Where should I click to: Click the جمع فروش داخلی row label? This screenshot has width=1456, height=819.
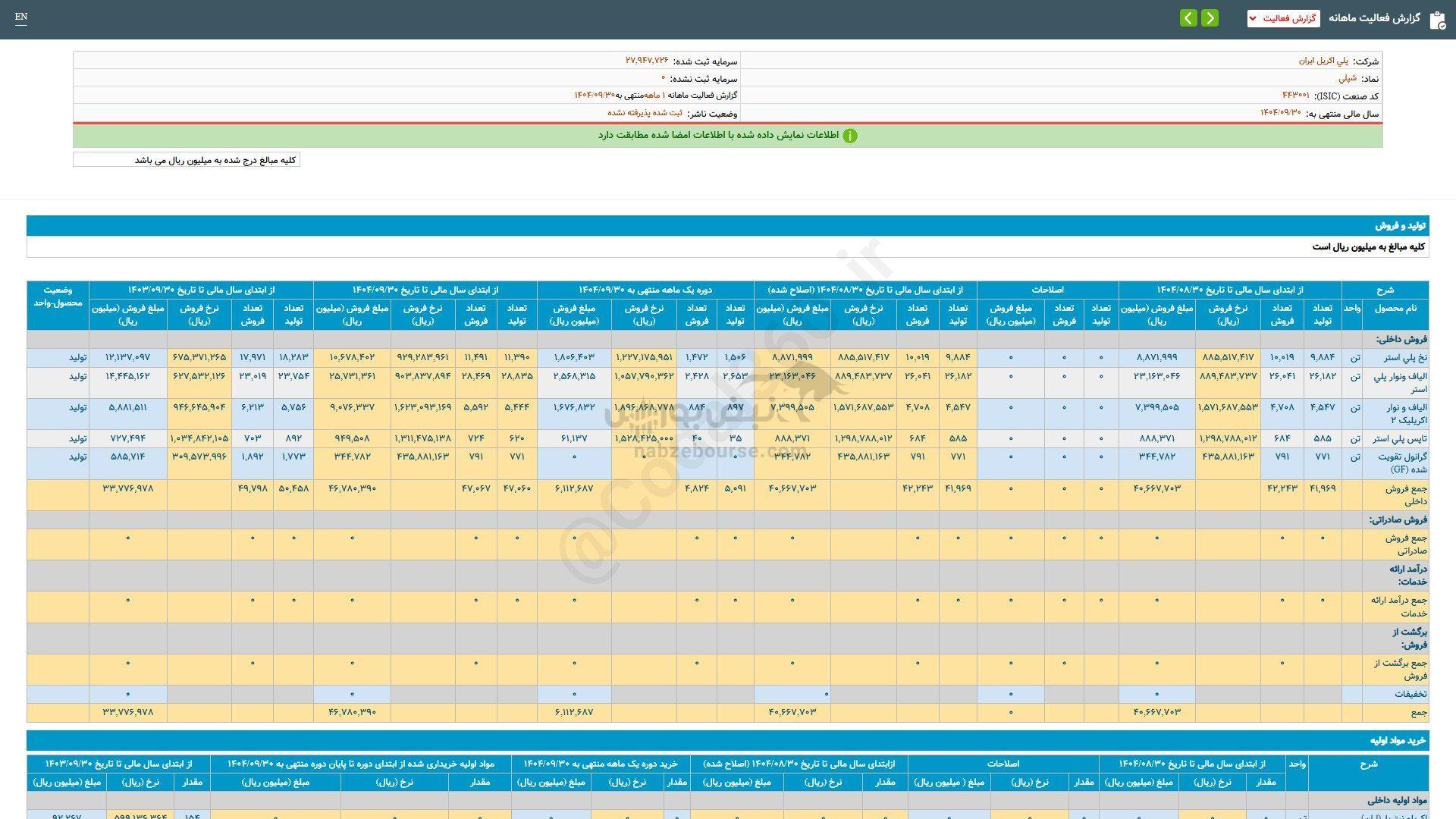pyautogui.click(x=1406, y=494)
